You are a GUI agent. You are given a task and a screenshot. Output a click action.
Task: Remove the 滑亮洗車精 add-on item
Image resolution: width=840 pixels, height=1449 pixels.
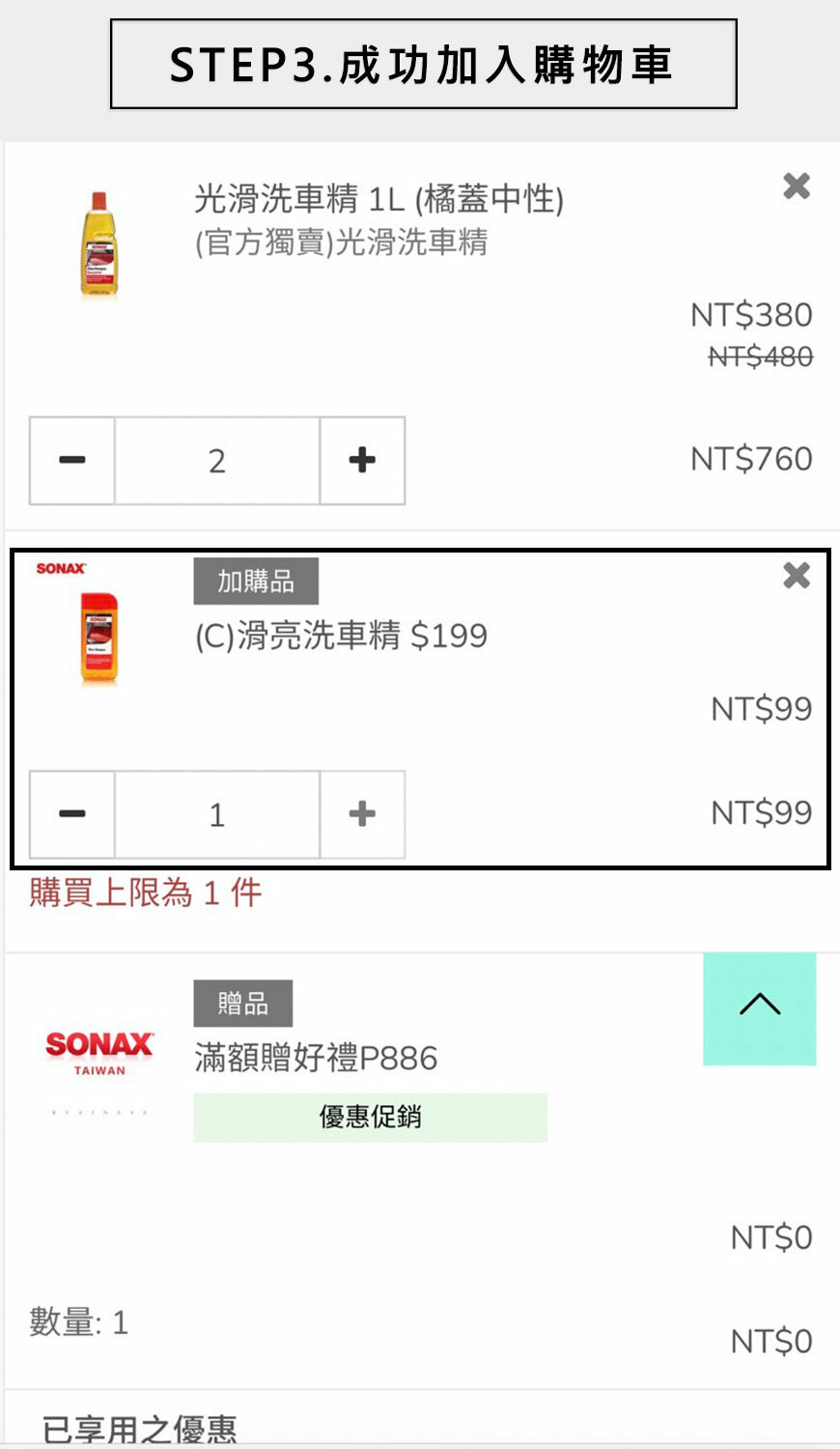tap(797, 576)
